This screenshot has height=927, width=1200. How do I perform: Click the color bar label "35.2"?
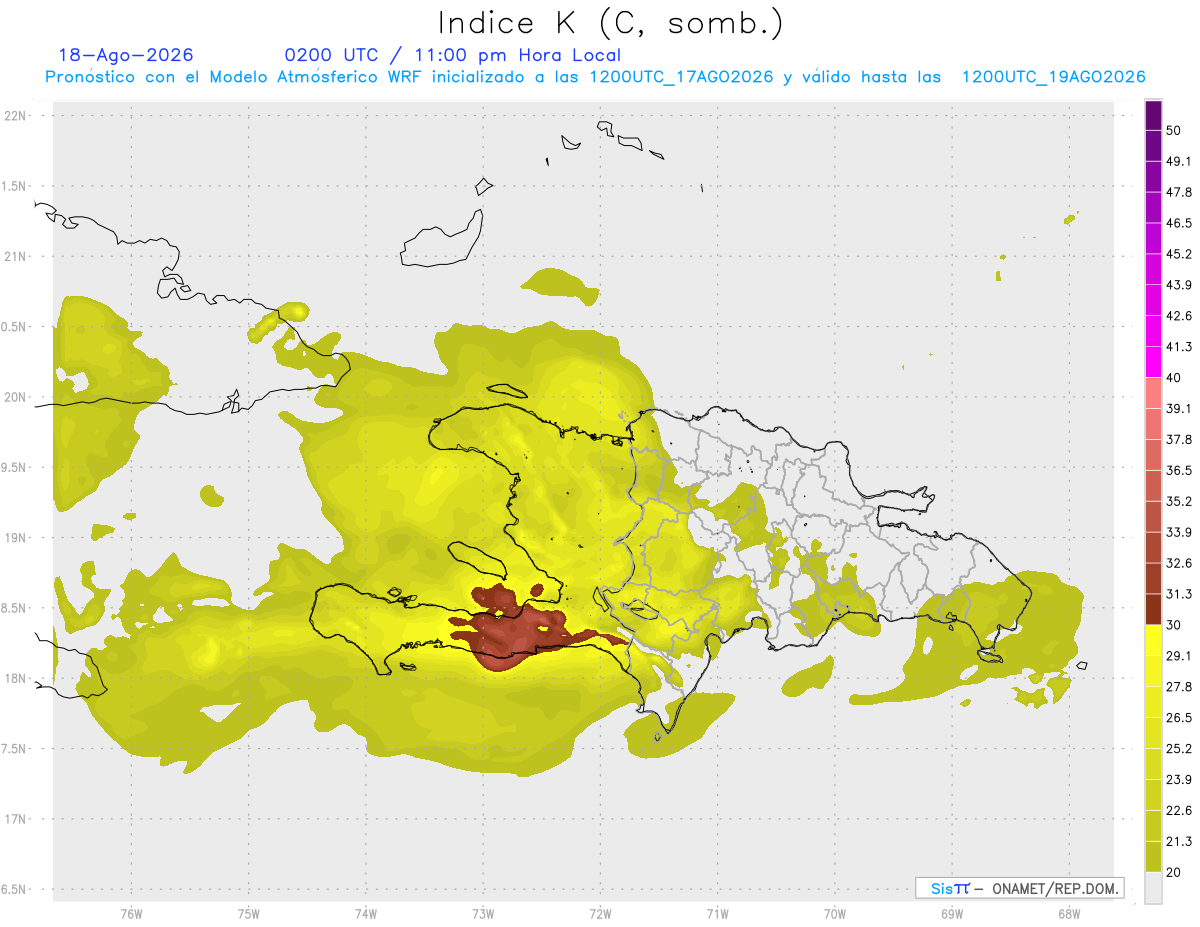pyautogui.click(x=1179, y=501)
